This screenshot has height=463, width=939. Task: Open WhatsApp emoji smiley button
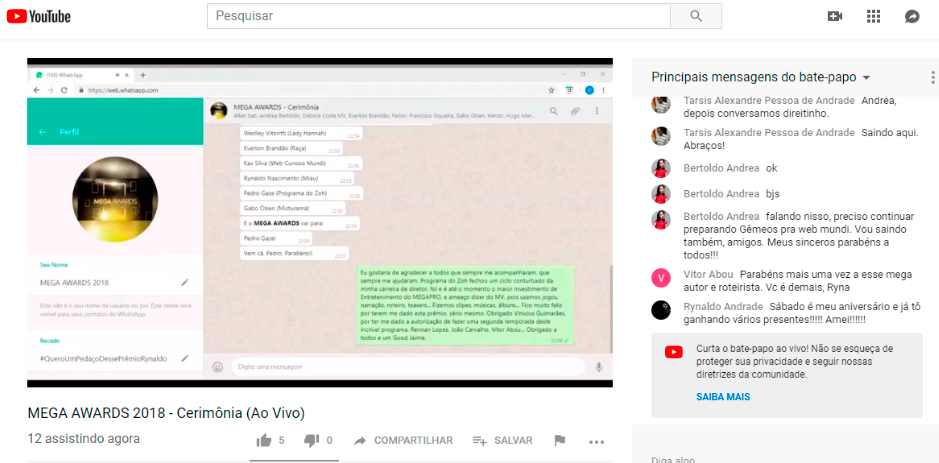[x=218, y=367]
